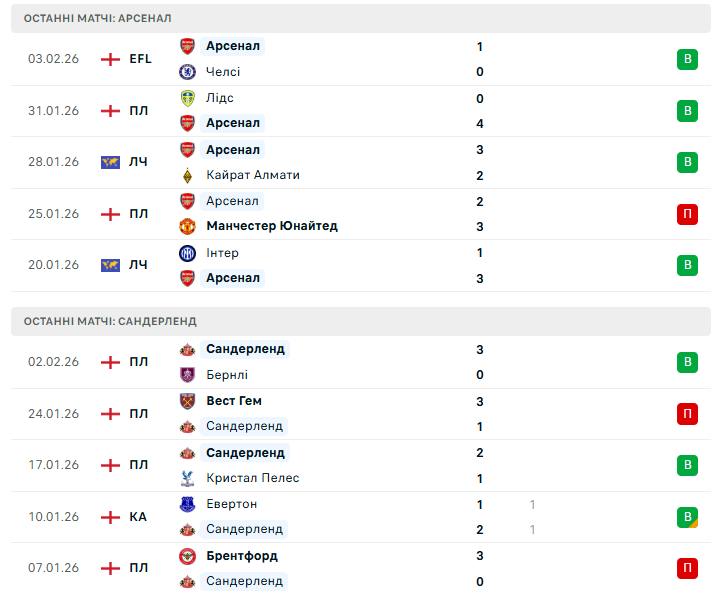
Task: Click the 'Останні матчі: Сандерленд' header
Action: [110, 321]
